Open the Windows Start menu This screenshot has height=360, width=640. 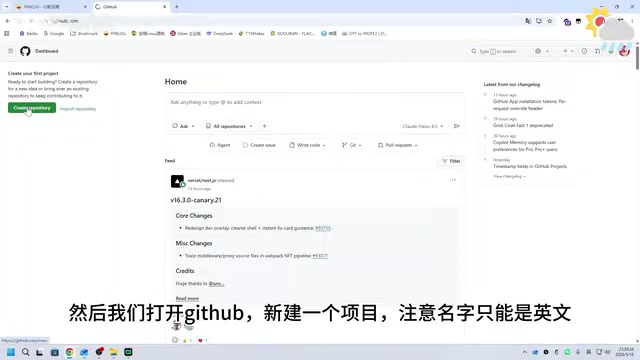click(11, 352)
